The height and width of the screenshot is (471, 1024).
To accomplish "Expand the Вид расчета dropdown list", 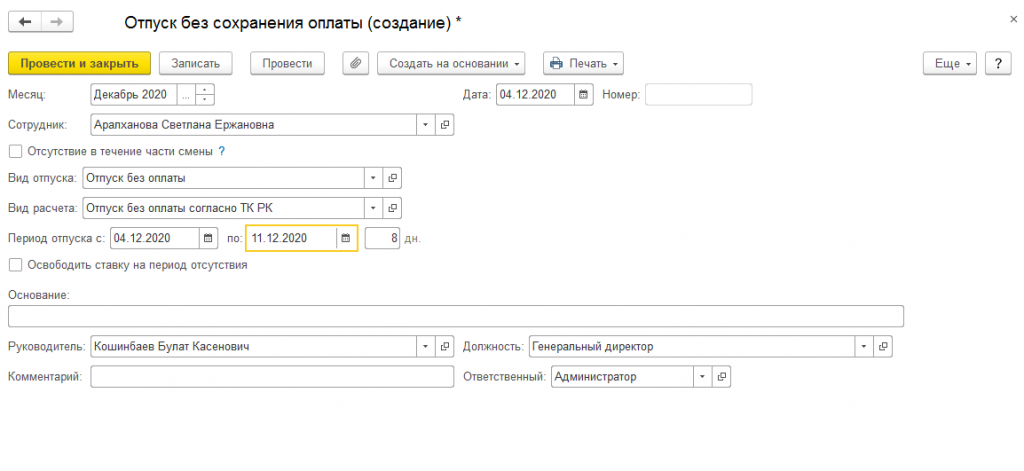I will point(373,209).
